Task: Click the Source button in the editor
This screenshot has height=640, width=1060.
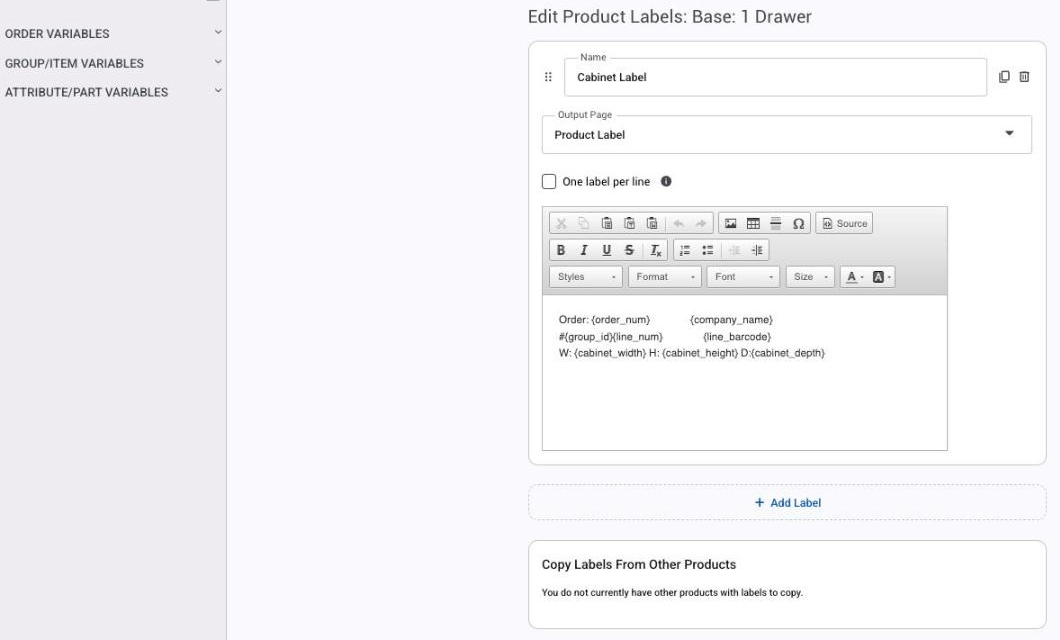Action: tap(844, 223)
